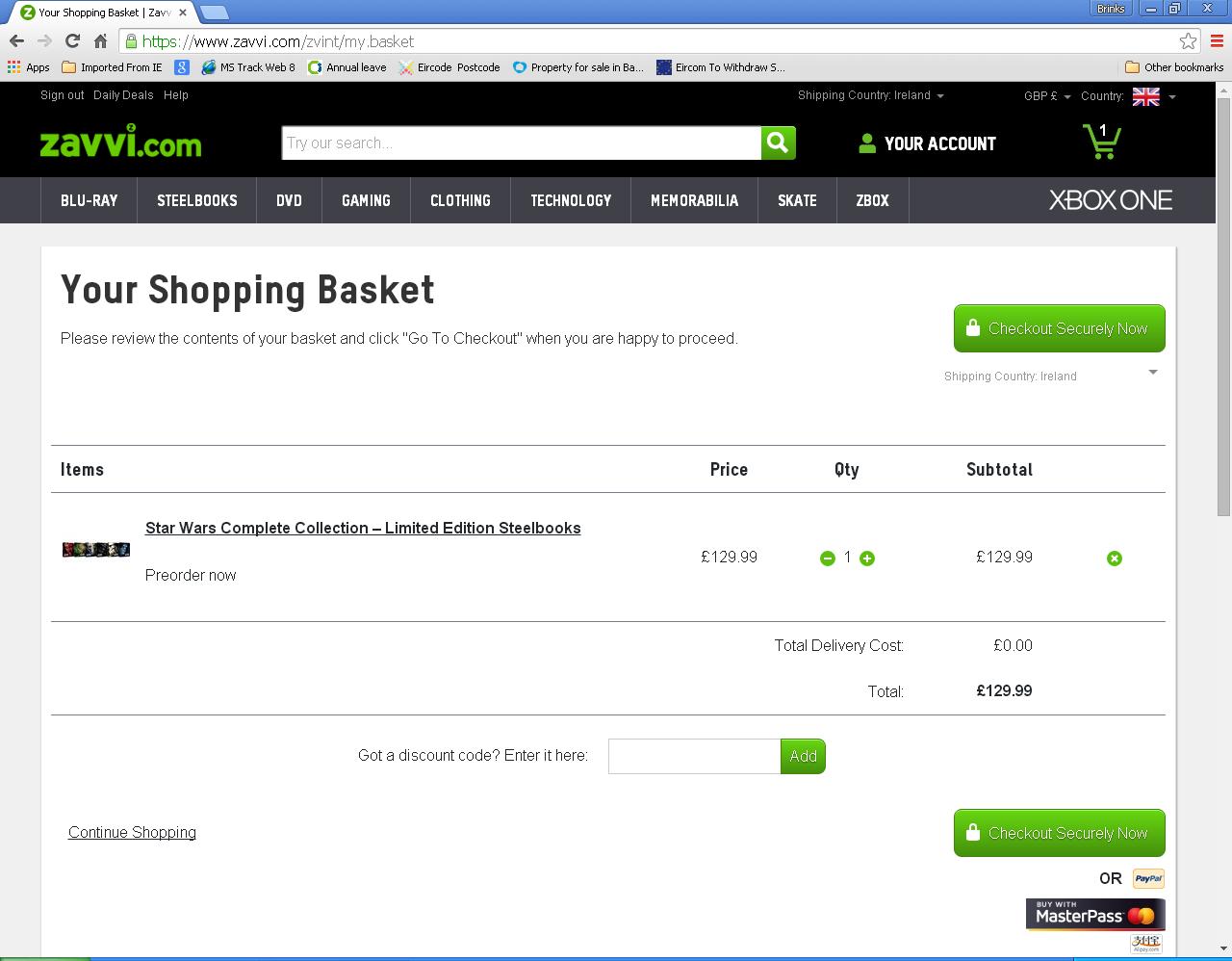Click bottom Checkout Securely Now button

pyautogui.click(x=1060, y=833)
